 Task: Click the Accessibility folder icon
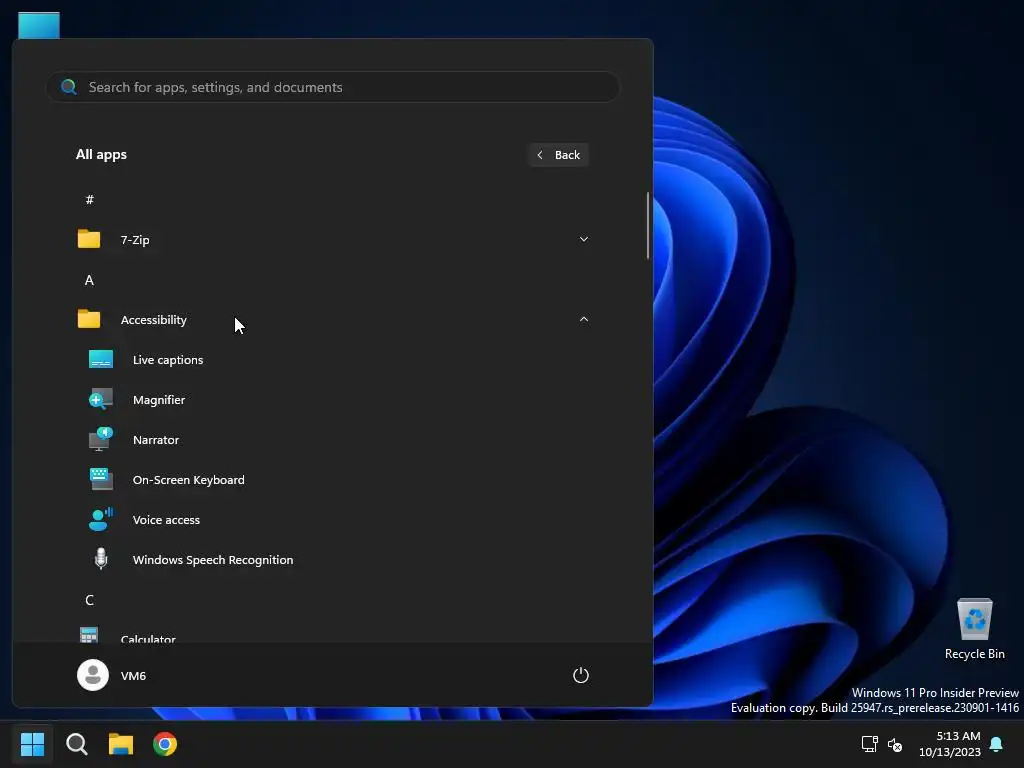pyautogui.click(x=89, y=319)
